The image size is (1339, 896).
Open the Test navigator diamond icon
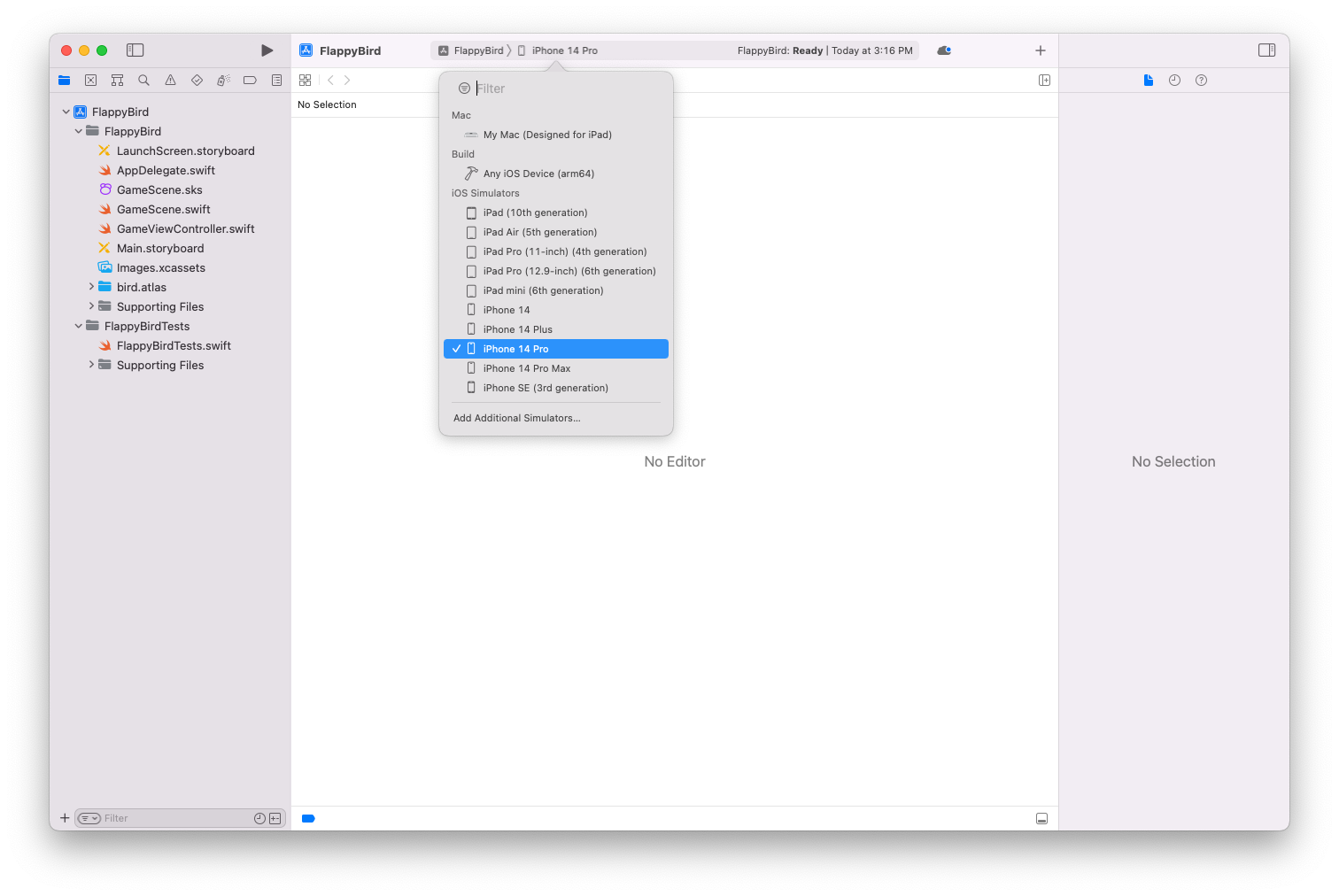pos(197,81)
